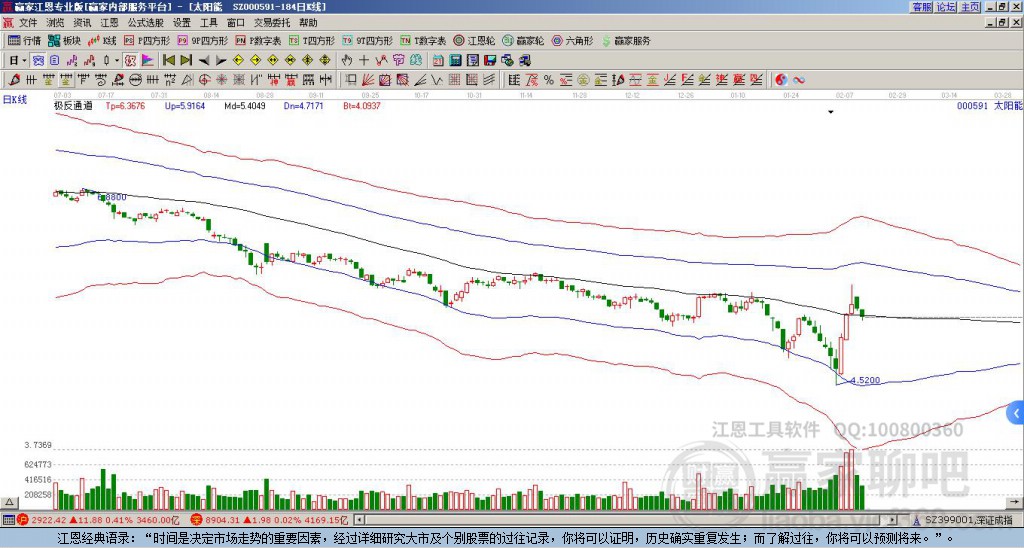Open the 六角形 hexagon tool
The height and width of the screenshot is (548, 1024).
572,40
